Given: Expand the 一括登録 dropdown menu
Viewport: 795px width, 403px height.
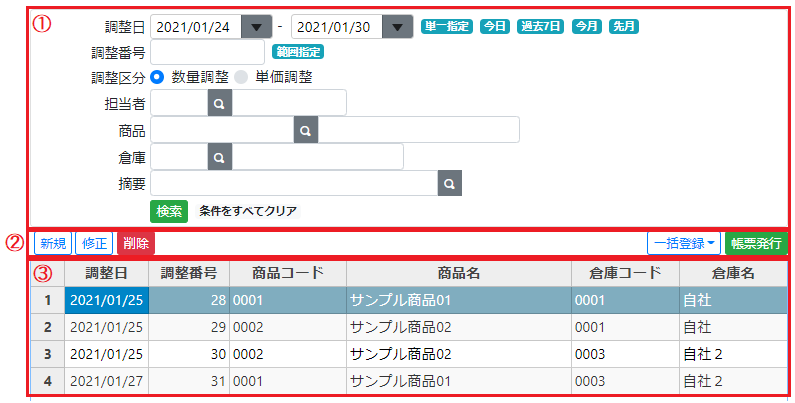Looking at the screenshot, I should point(684,243).
